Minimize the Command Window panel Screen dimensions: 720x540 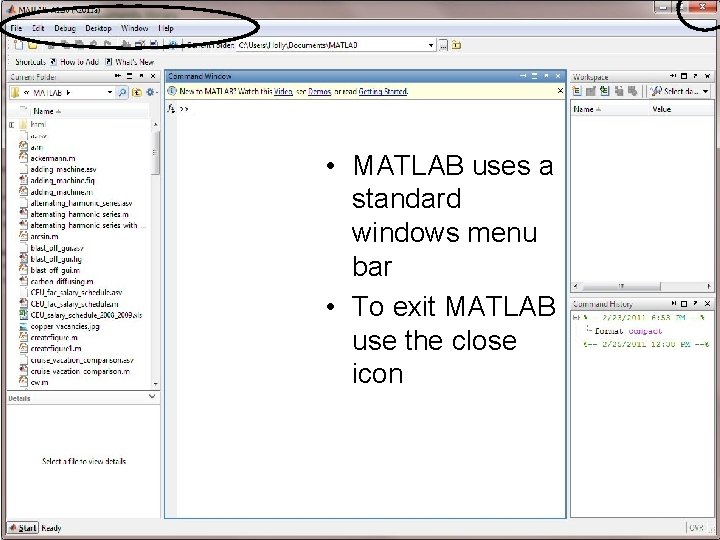point(523,76)
